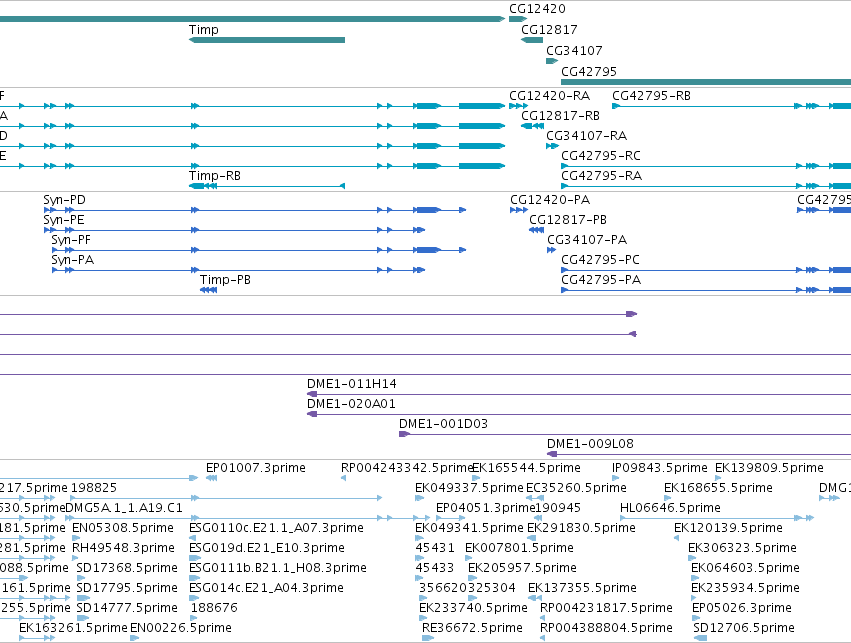Select transcript CG12420-RA
Image resolution: width=851 pixels, height=643 pixels.
coord(518,106)
